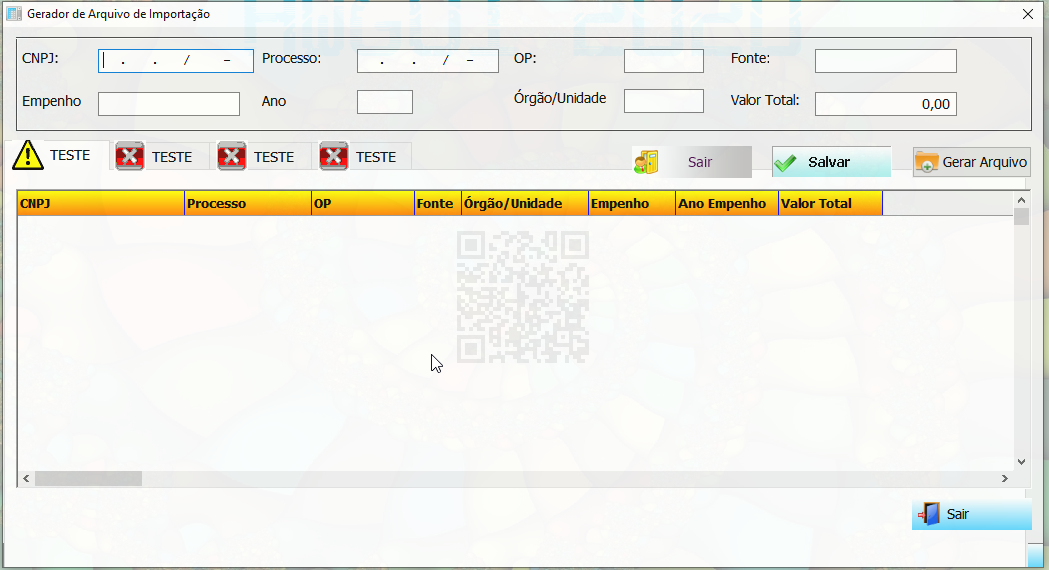Click the blue door icon on bottom Sair
The height and width of the screenshot is (570, 1049).
point(929,514)
